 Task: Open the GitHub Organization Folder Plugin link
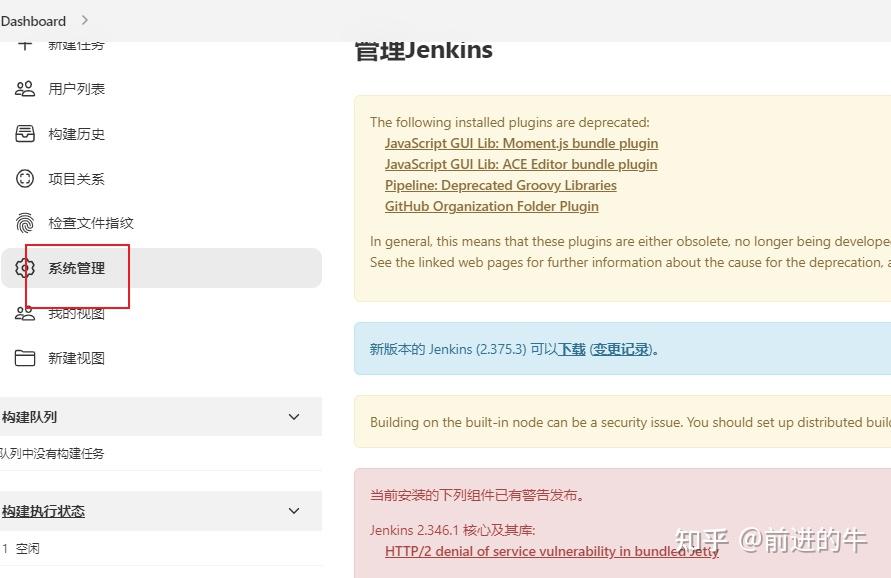point(491,206)
